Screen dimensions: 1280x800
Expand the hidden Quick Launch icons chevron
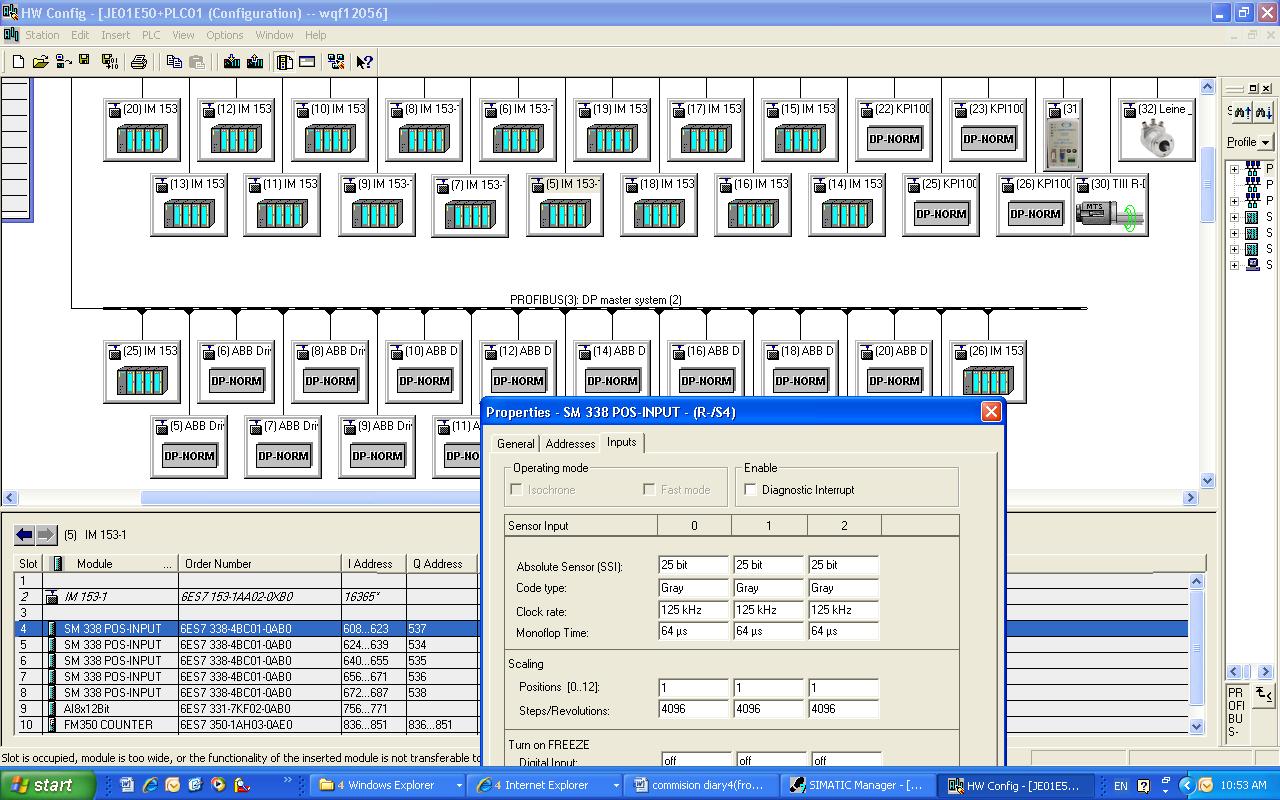289,780
